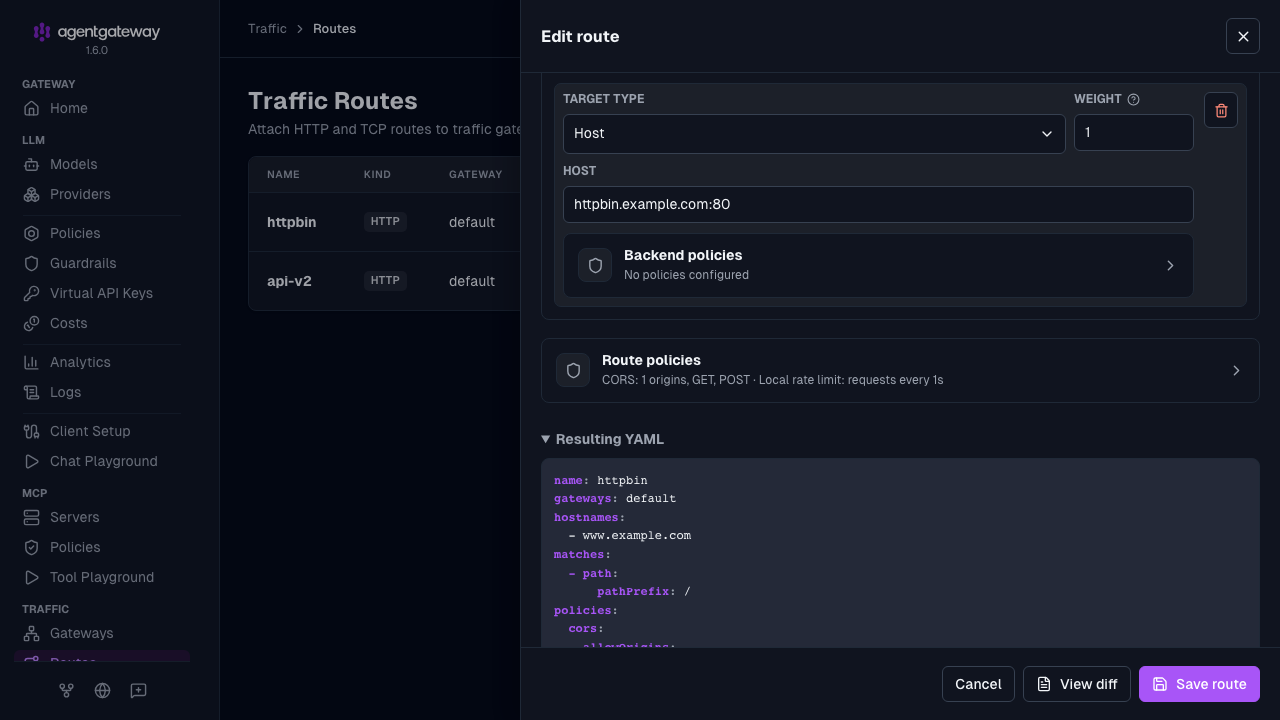Screen dimensions: 1280x720
Task: Click the network graph icon in sidebar footer
Action: [66, 690]
